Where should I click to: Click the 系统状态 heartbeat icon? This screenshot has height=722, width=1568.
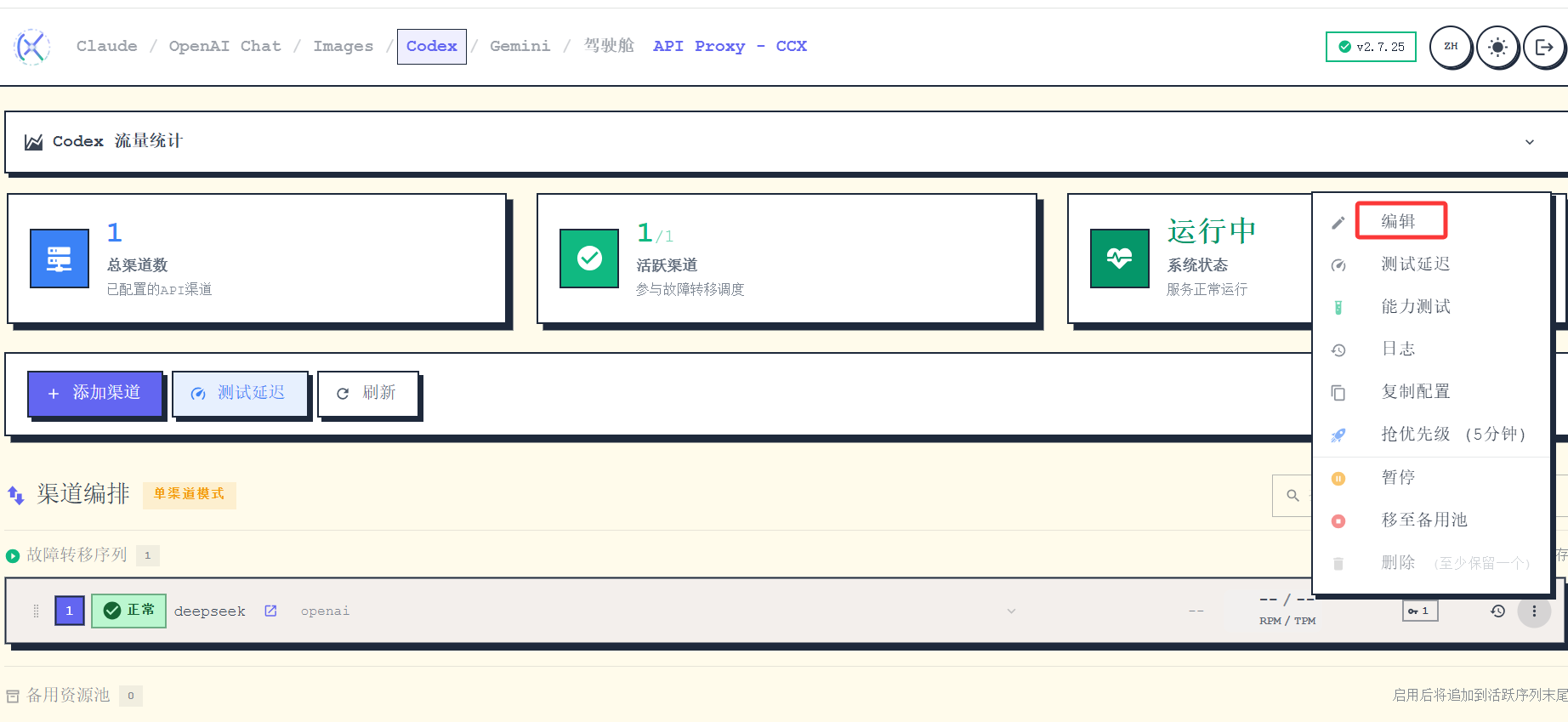[x=1120, y=259]
